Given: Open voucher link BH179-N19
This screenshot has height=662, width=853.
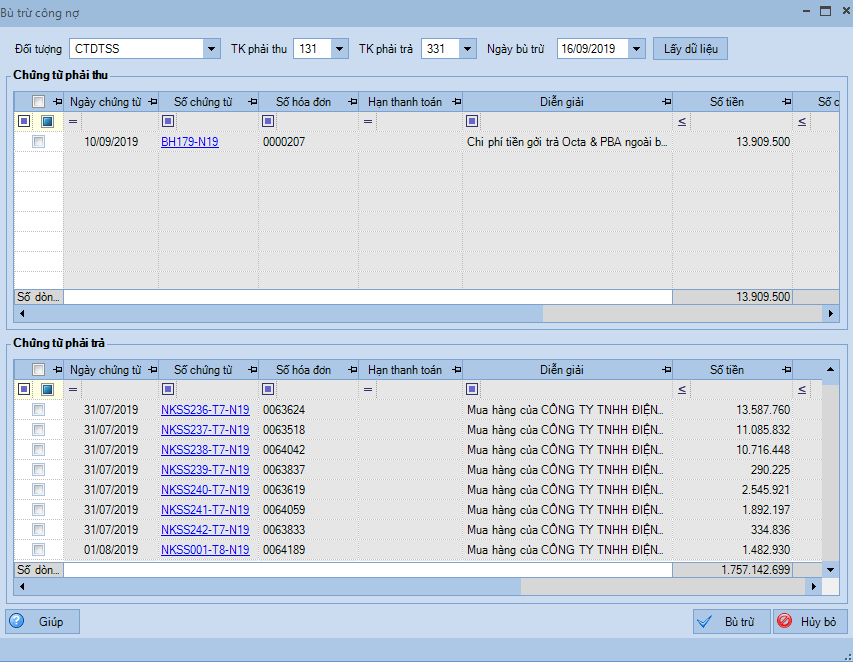Looking at the screenshot, I should coord(190,142).
